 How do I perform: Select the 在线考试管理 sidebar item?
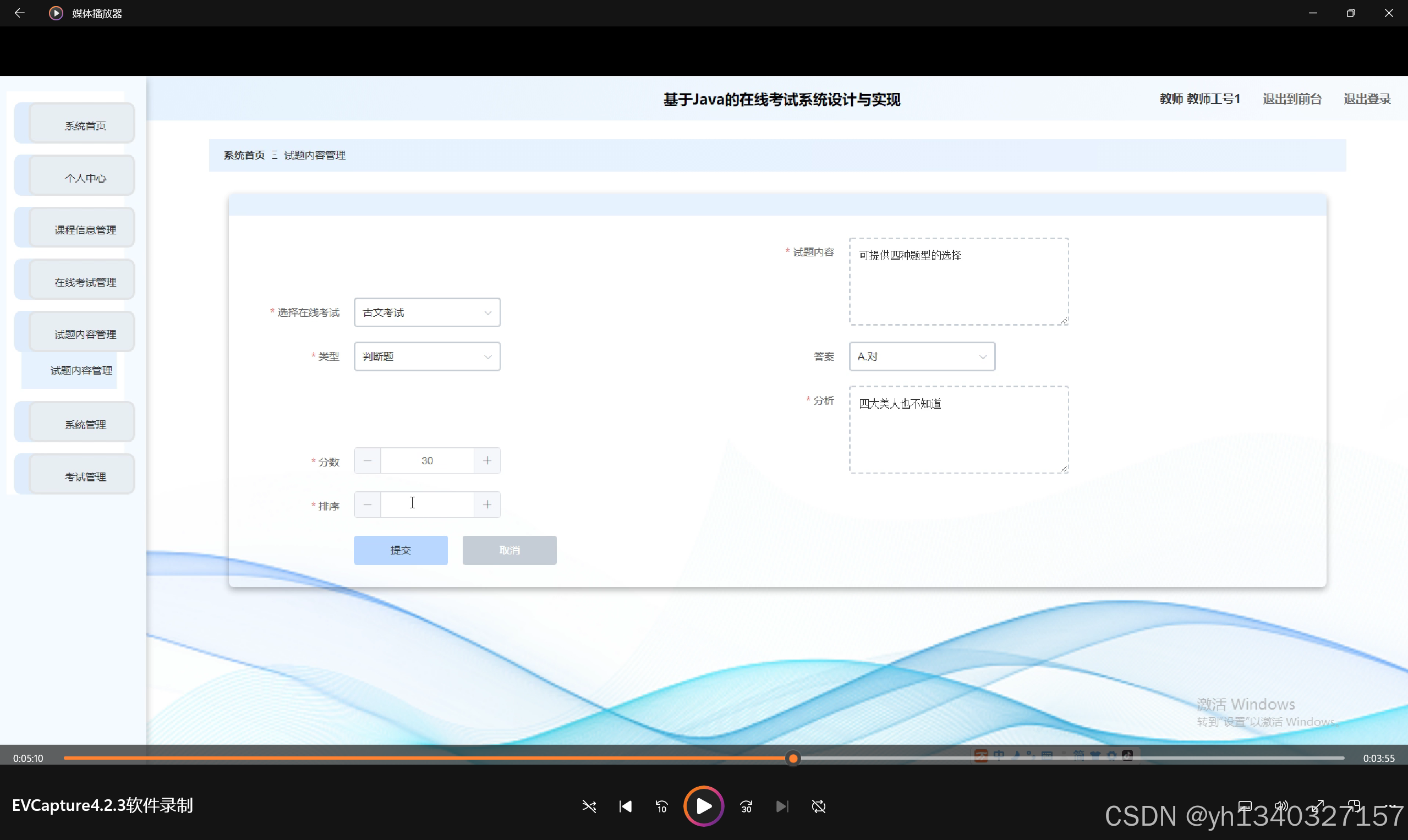(85, 282)
